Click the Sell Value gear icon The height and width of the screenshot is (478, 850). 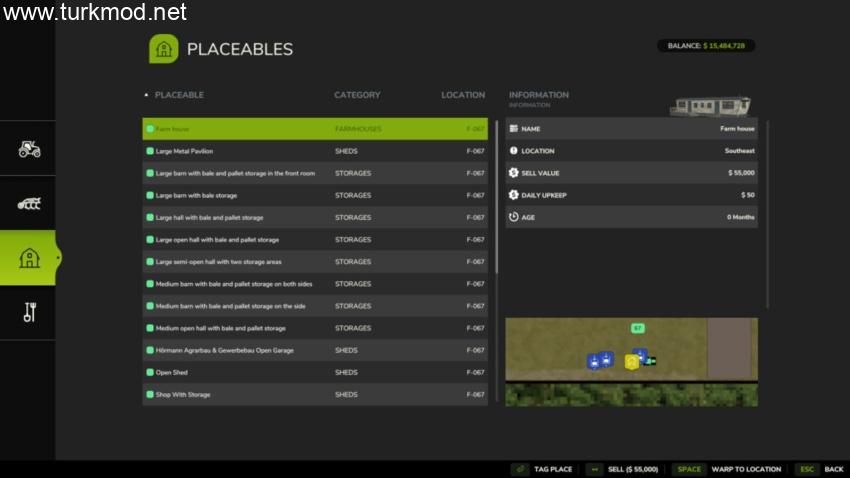(513, 173)
